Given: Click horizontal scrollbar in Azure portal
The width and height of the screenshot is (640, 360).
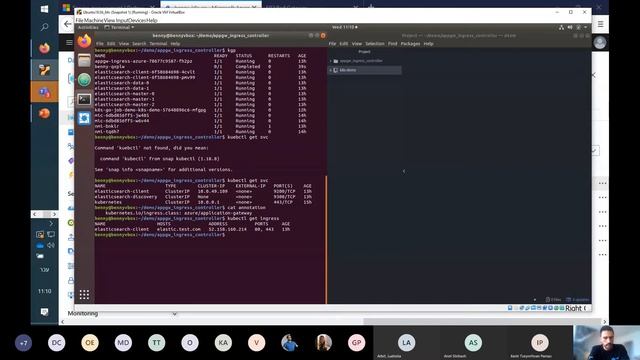Looking at the screenshot, I should click(x=482, y=322).
